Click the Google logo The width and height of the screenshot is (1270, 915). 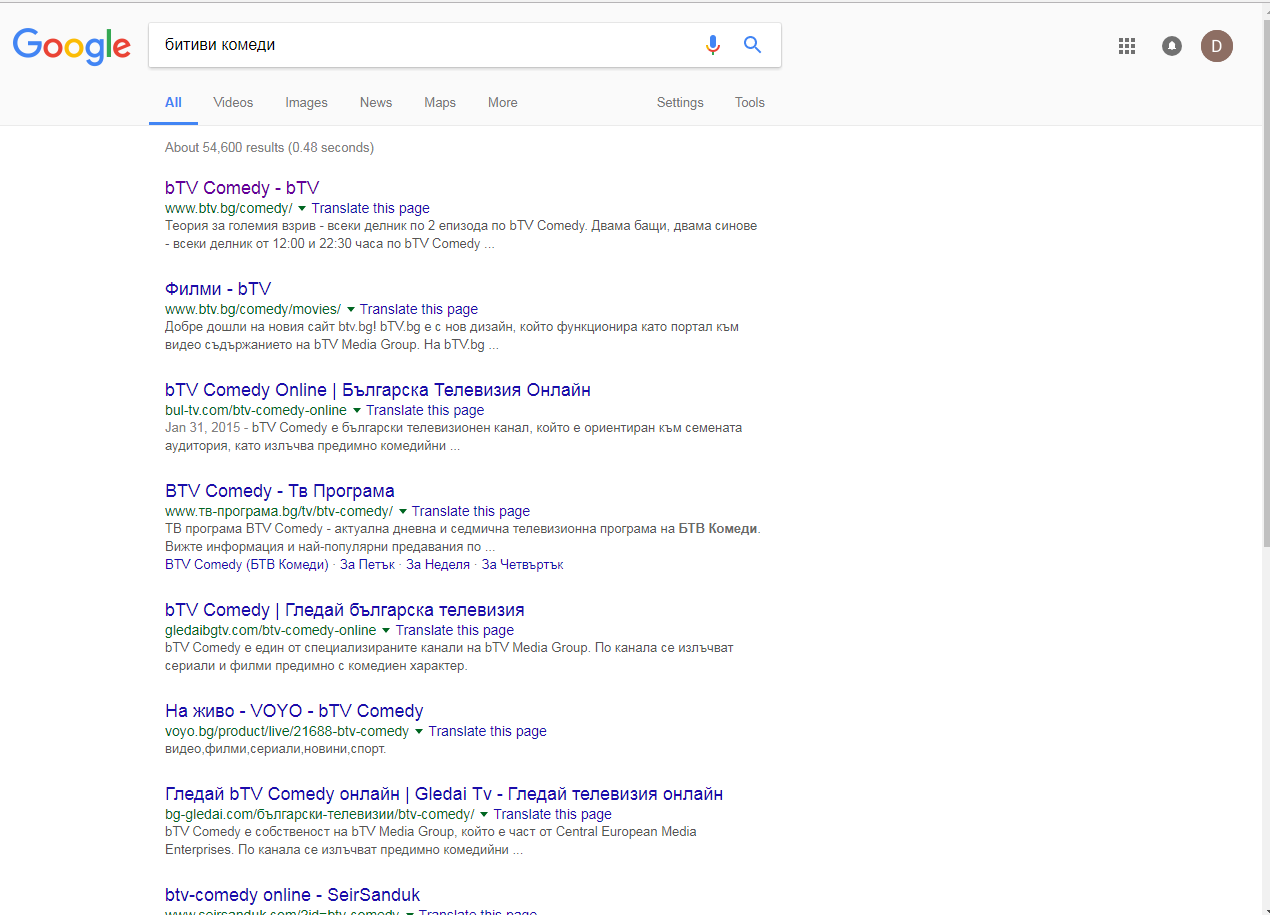tap(72, 46)
